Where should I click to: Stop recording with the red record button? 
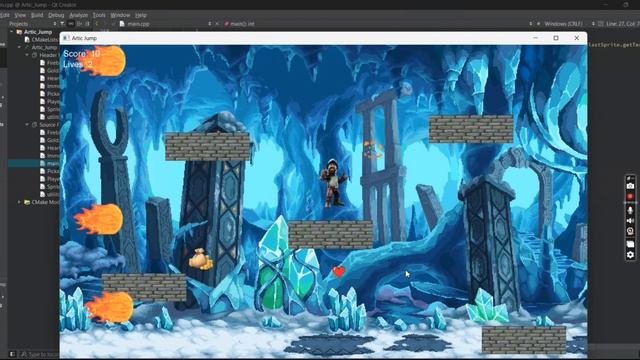(x=630, y=197)
